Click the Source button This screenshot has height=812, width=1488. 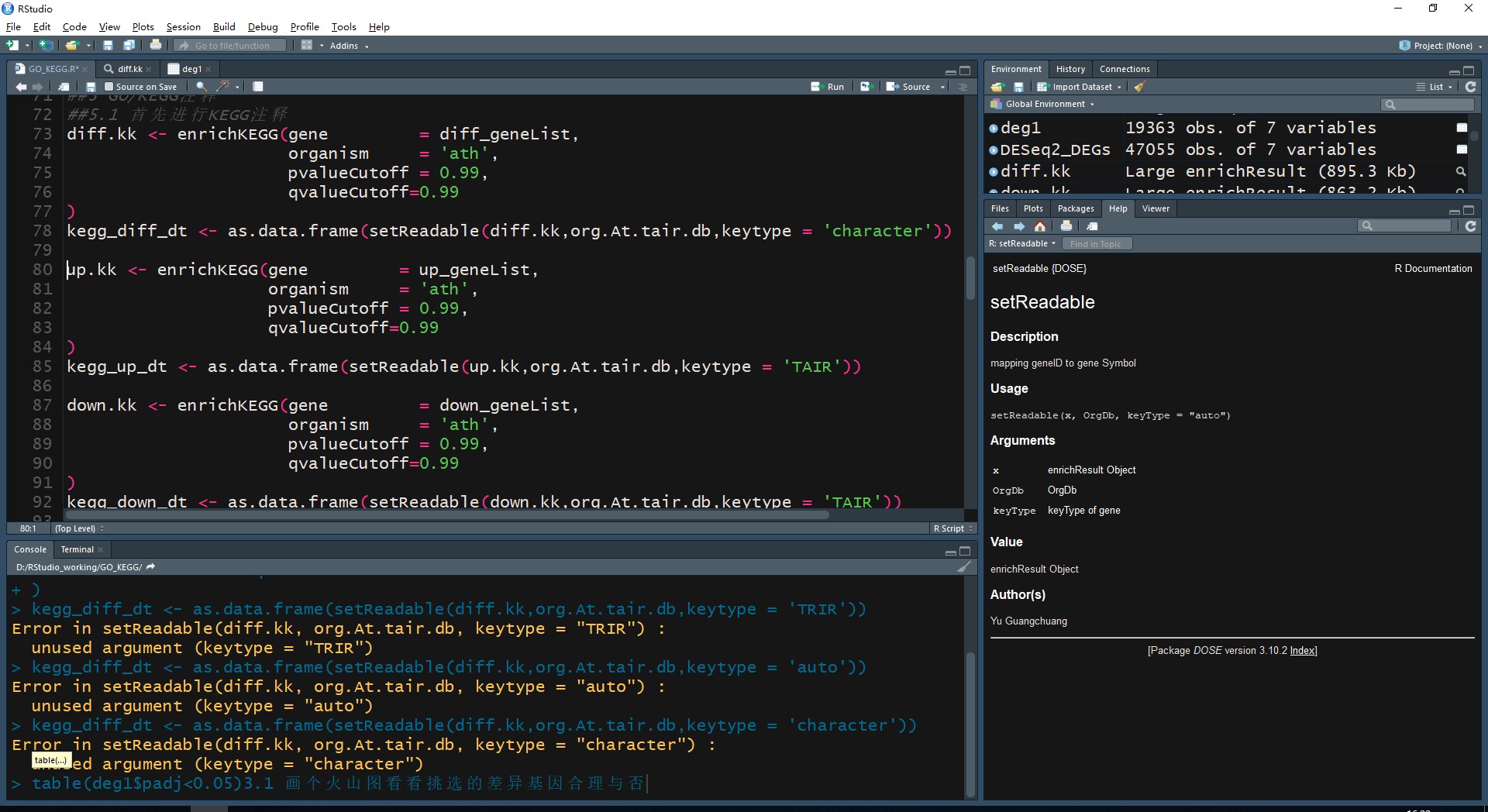[x=908, y=87]
